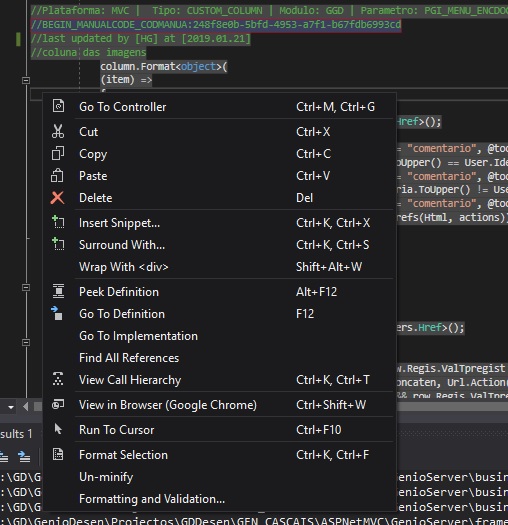Click the Surround With icon

pyautogui.click(x=58, y=244)
